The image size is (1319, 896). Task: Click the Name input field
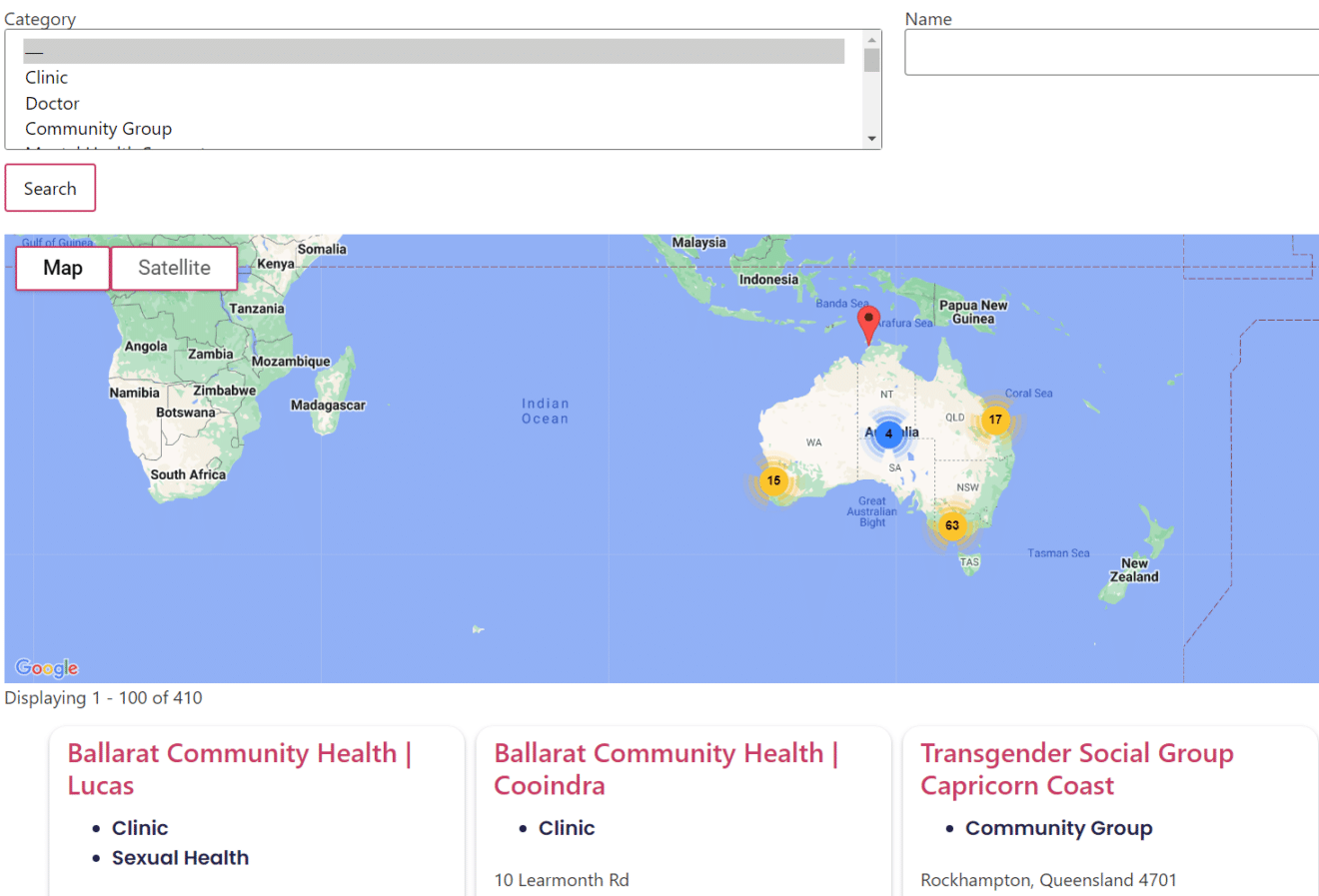pos(1109,51)
